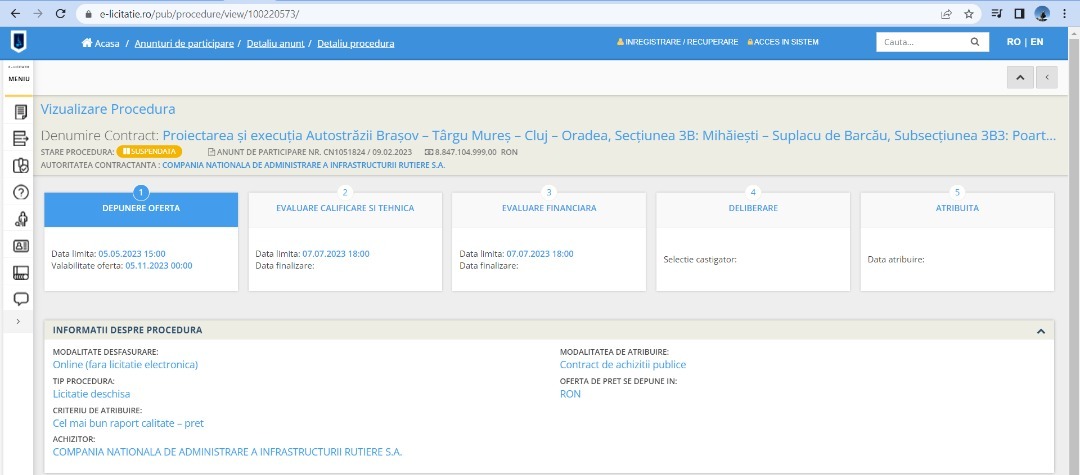Open the ID card sidebar icon

pos(21,246)
